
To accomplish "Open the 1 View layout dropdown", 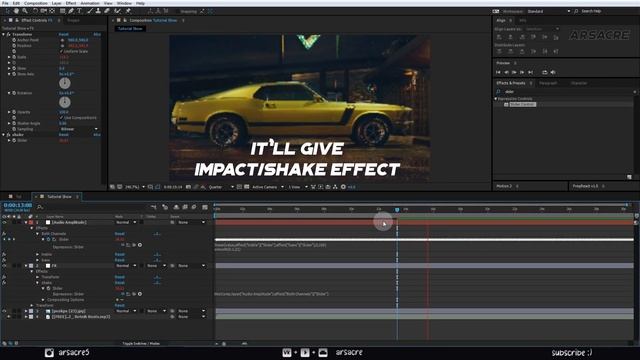I will pyautogui.click(x=298, y=187).
